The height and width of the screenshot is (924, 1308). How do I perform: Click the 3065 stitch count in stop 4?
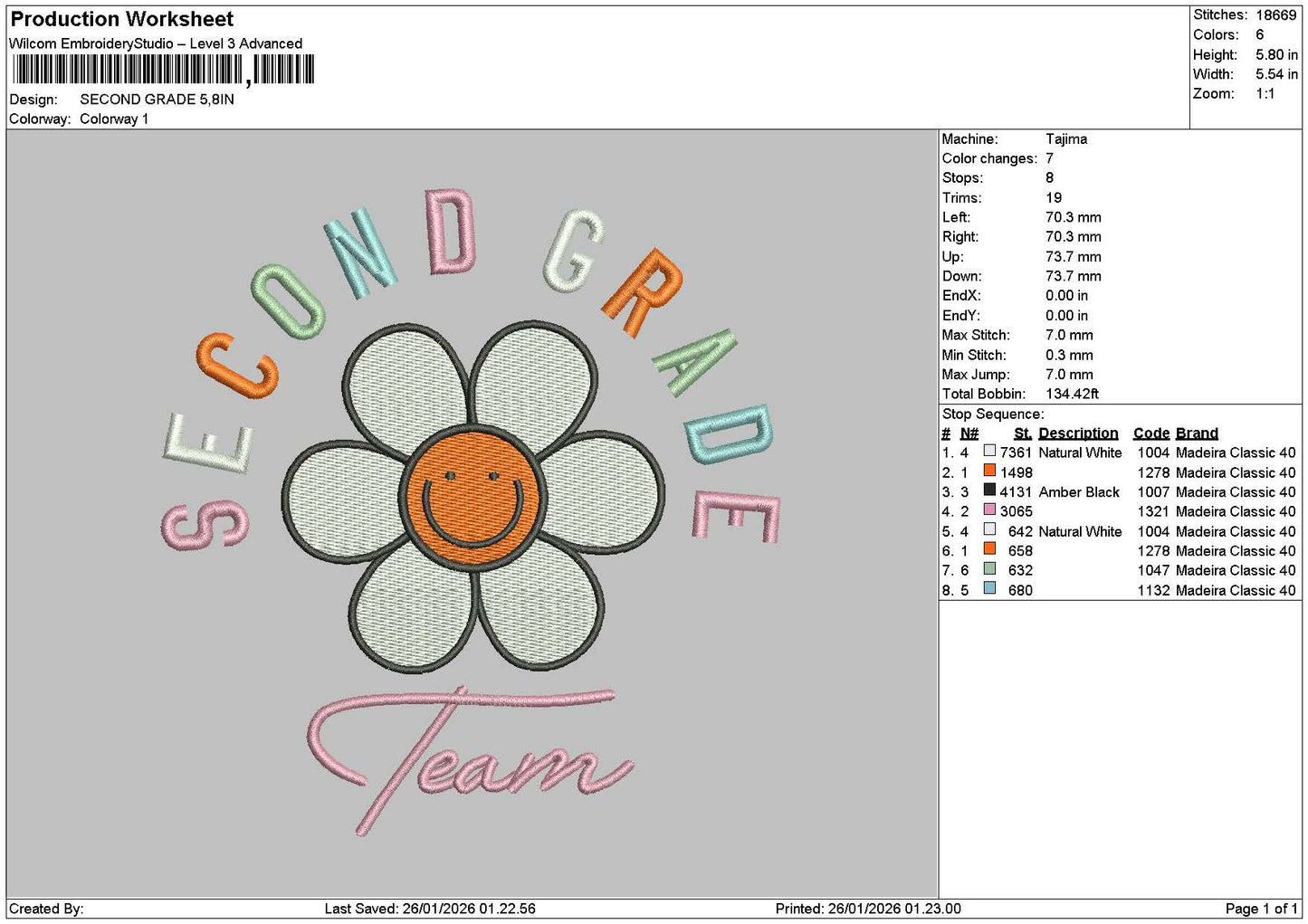[x=1016, y=511]
